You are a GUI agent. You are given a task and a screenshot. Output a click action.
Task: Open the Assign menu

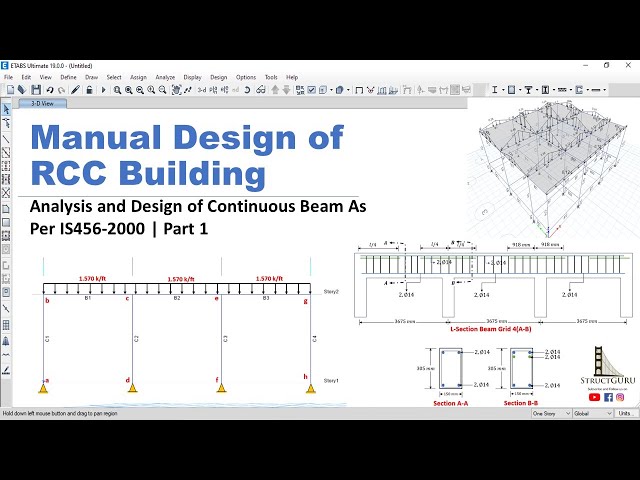coord(138,77)
